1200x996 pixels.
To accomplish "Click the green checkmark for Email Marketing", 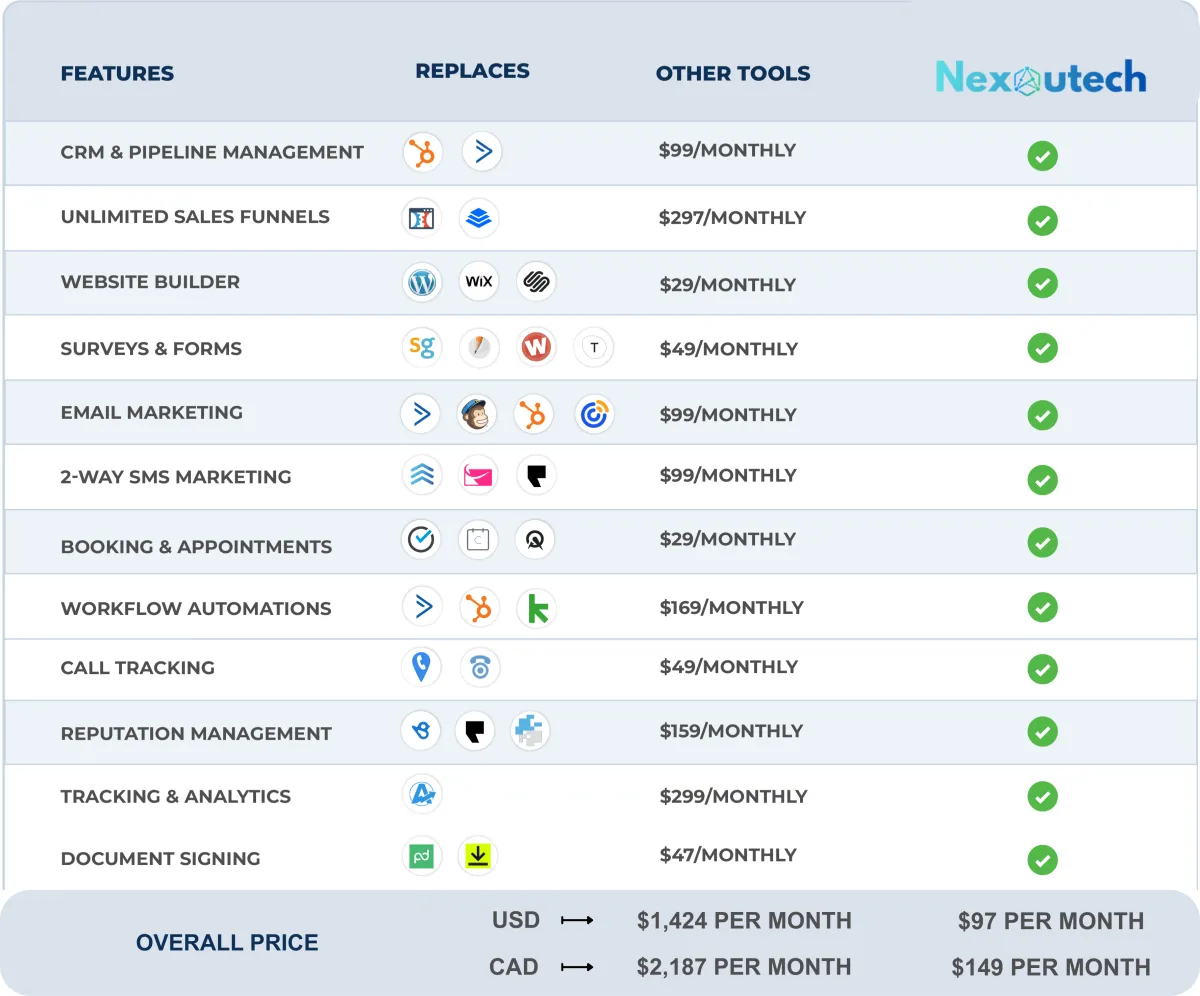I will click(1042, 414).
